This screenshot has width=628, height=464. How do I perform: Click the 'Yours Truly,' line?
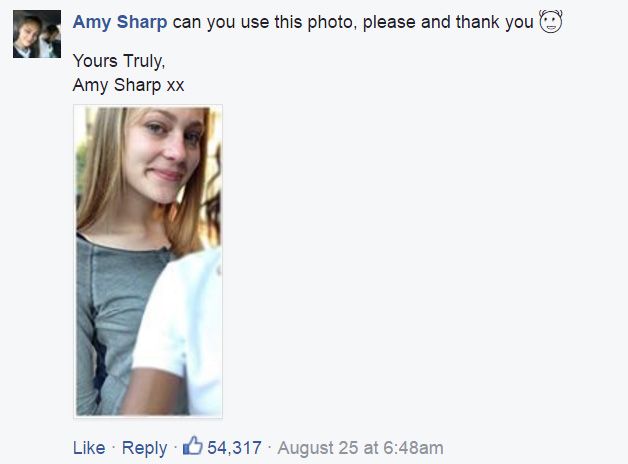(119, 61)
